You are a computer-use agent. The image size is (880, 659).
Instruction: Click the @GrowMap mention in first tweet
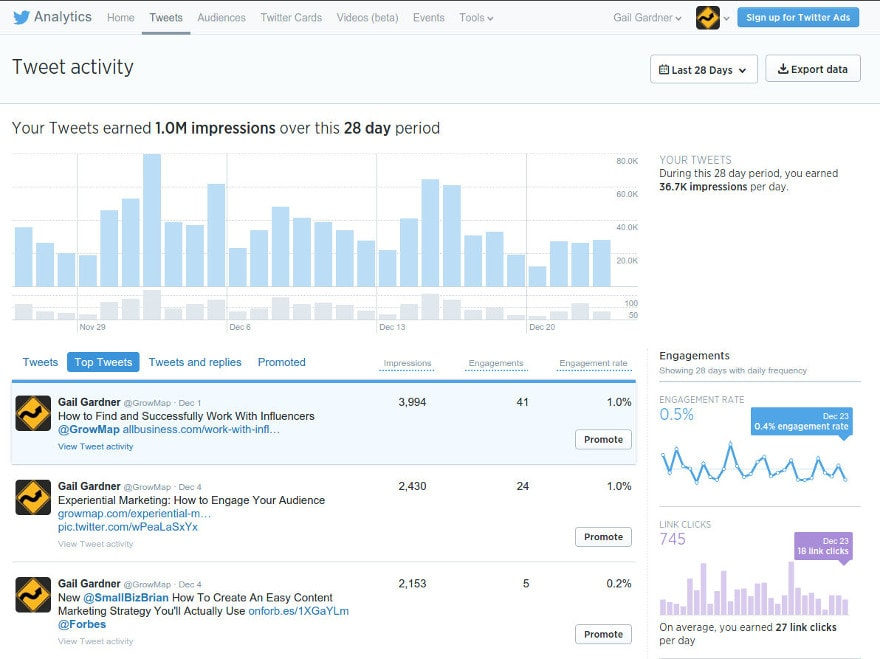89,429
